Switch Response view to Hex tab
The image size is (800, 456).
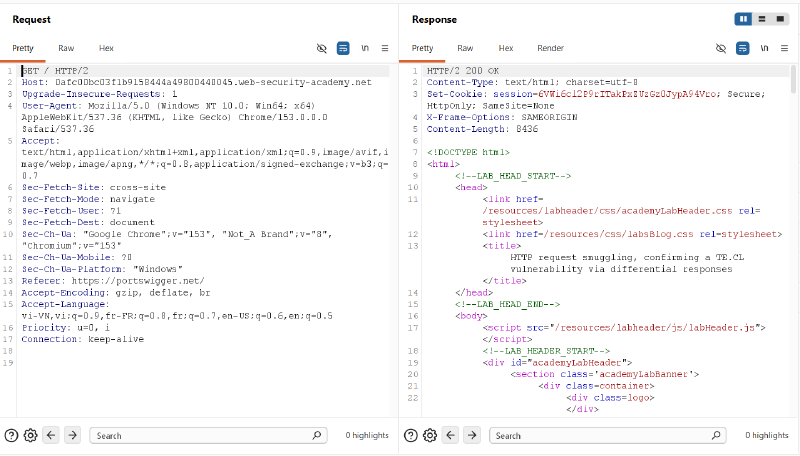click(x=506, y=48)
